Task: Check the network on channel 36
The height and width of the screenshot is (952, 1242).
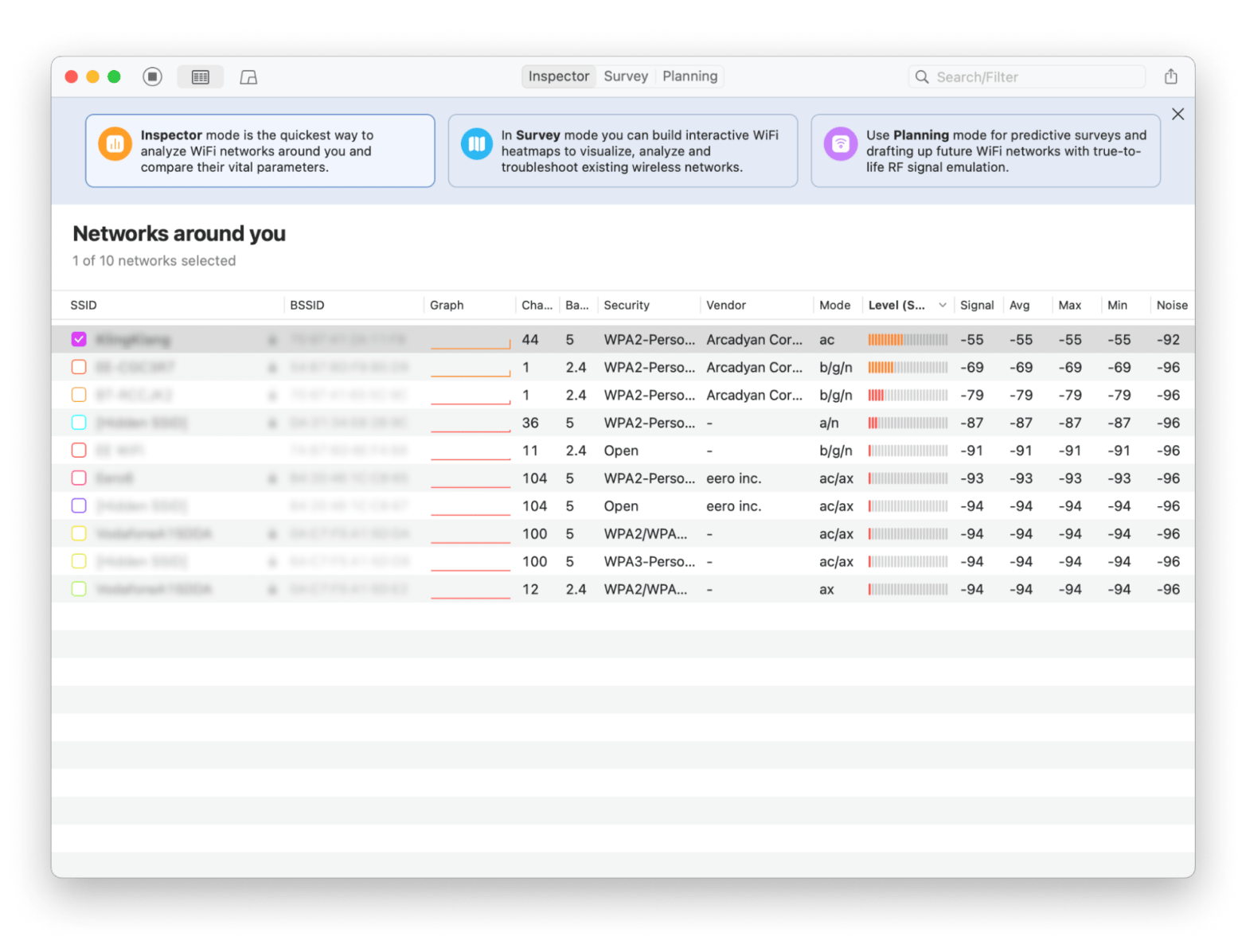Action: point(79,423)
